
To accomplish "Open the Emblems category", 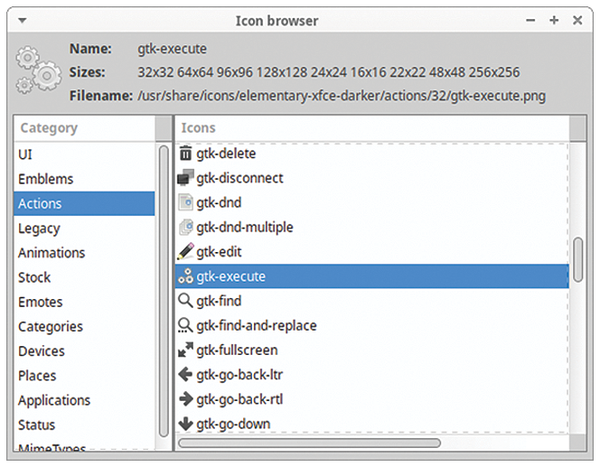I will point(45,179).
